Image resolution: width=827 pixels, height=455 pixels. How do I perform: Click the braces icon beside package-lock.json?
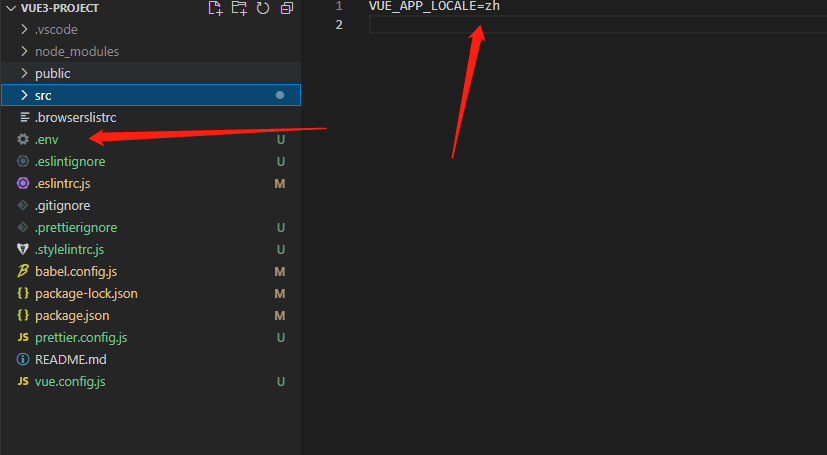(x=23, y=293)
